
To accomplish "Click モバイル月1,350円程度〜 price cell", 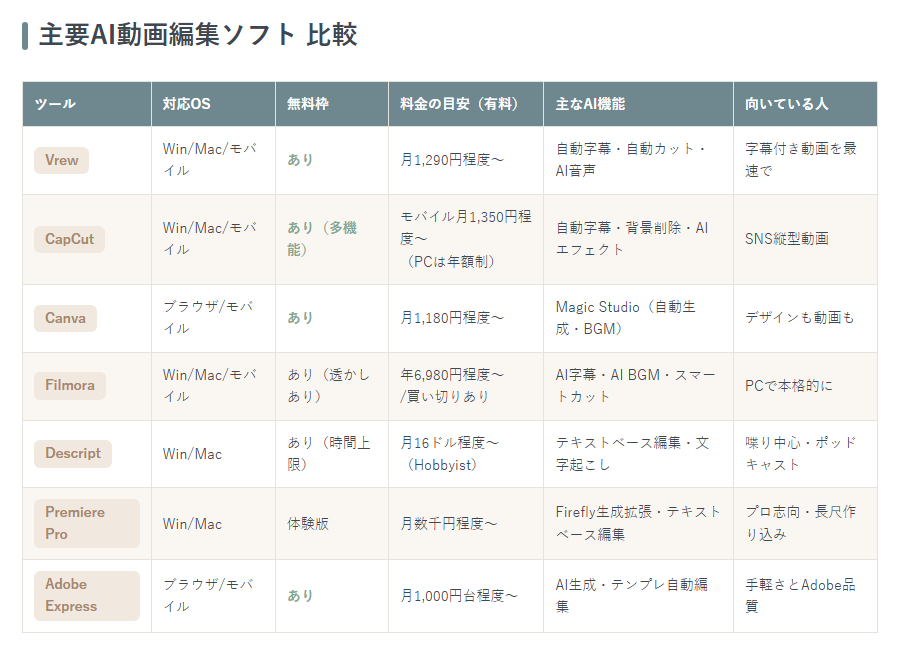I will [x=466, y=239].
